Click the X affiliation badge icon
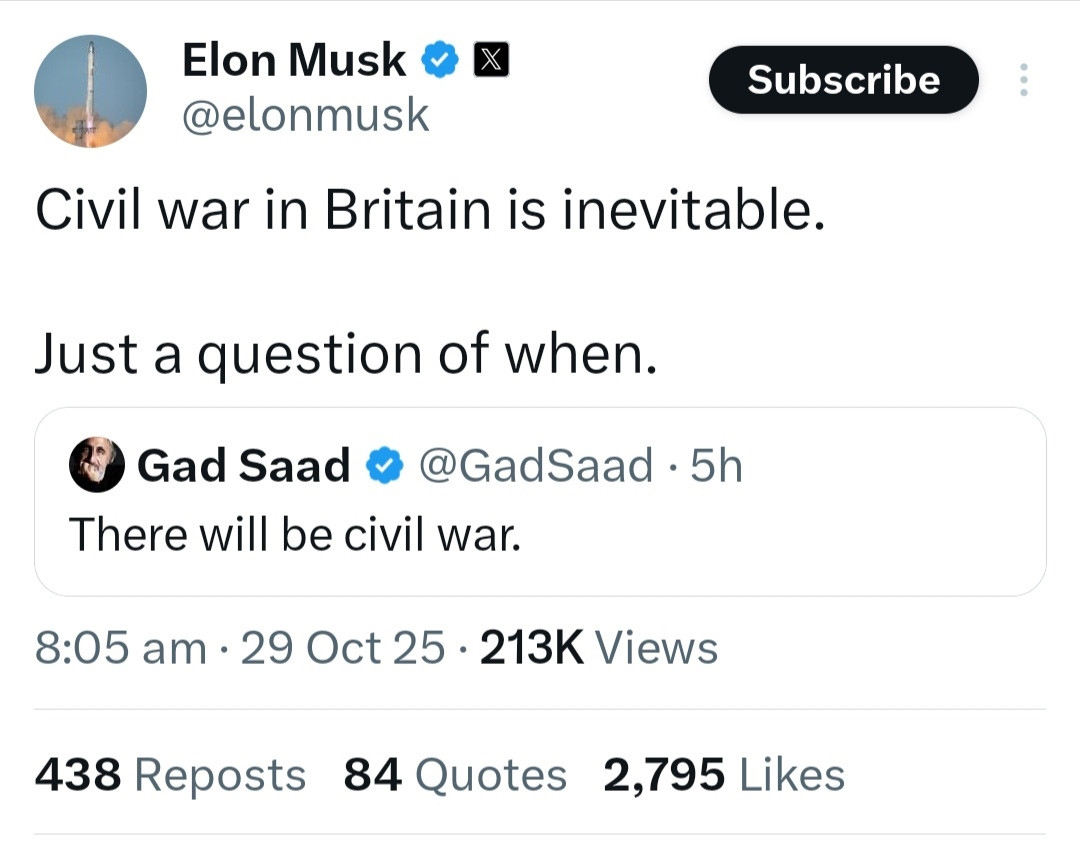This screenshot has width=1080, height=852. pos(489,62)
